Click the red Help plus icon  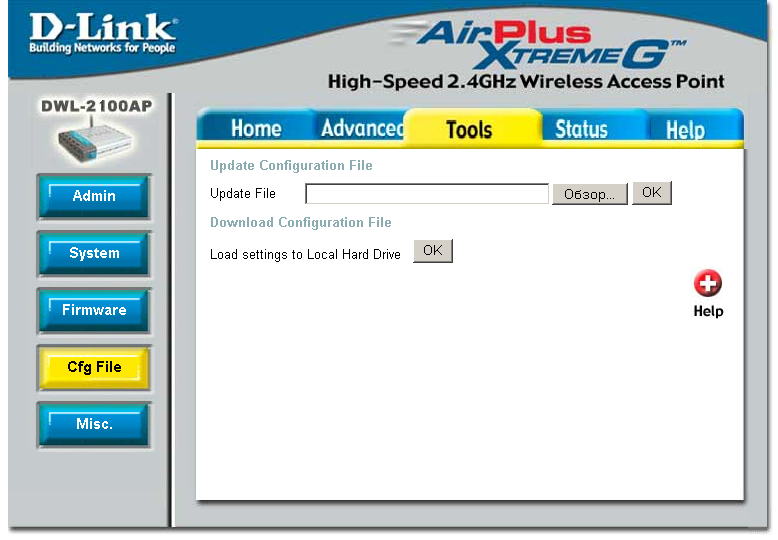pyautogui.click(x=708, y=283)
